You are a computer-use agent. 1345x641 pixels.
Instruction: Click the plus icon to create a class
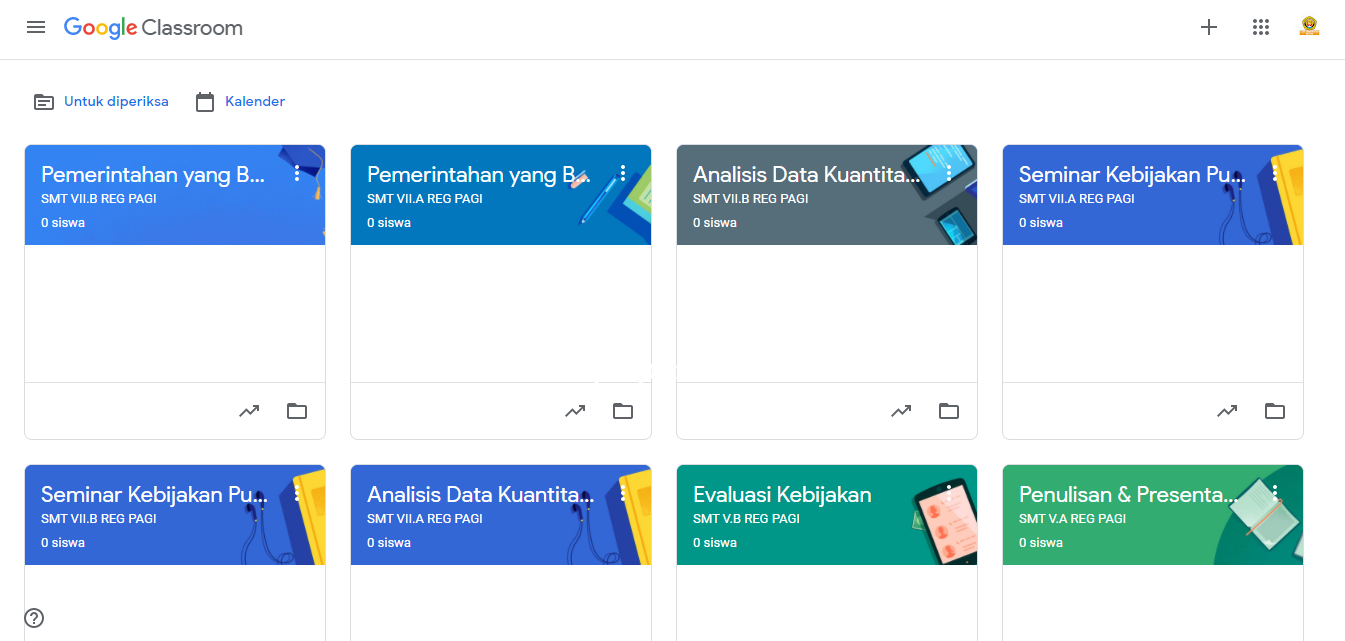(x=1209, y=27)
